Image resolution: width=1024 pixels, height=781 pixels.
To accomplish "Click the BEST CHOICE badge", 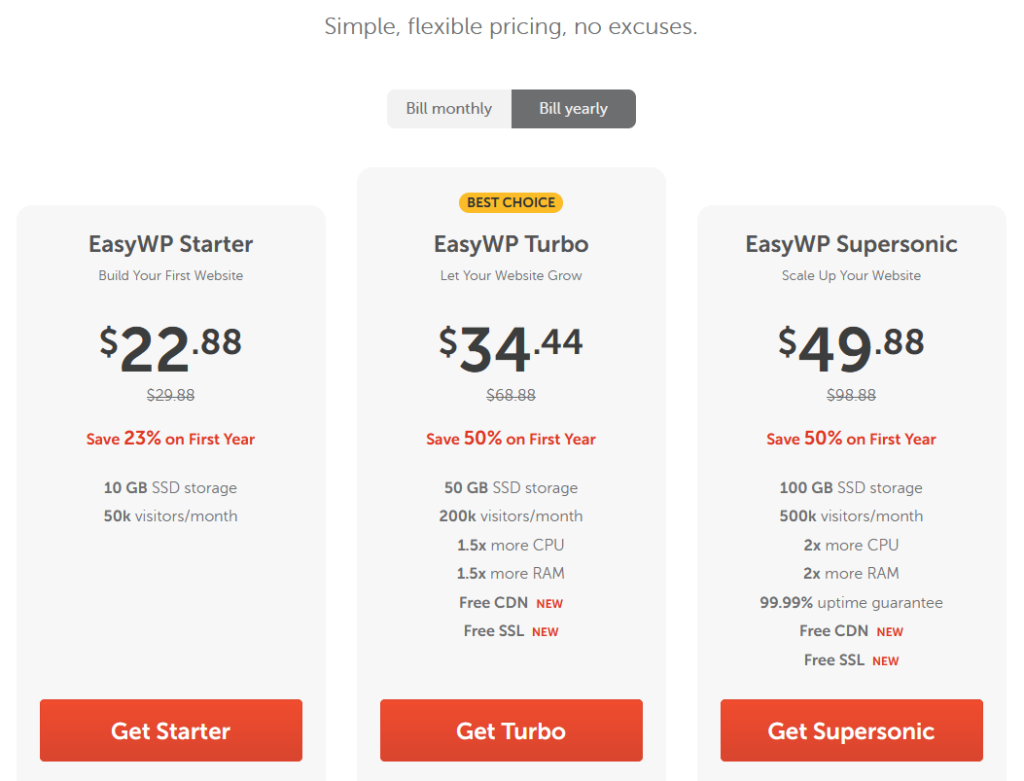I will click(511, 203).
